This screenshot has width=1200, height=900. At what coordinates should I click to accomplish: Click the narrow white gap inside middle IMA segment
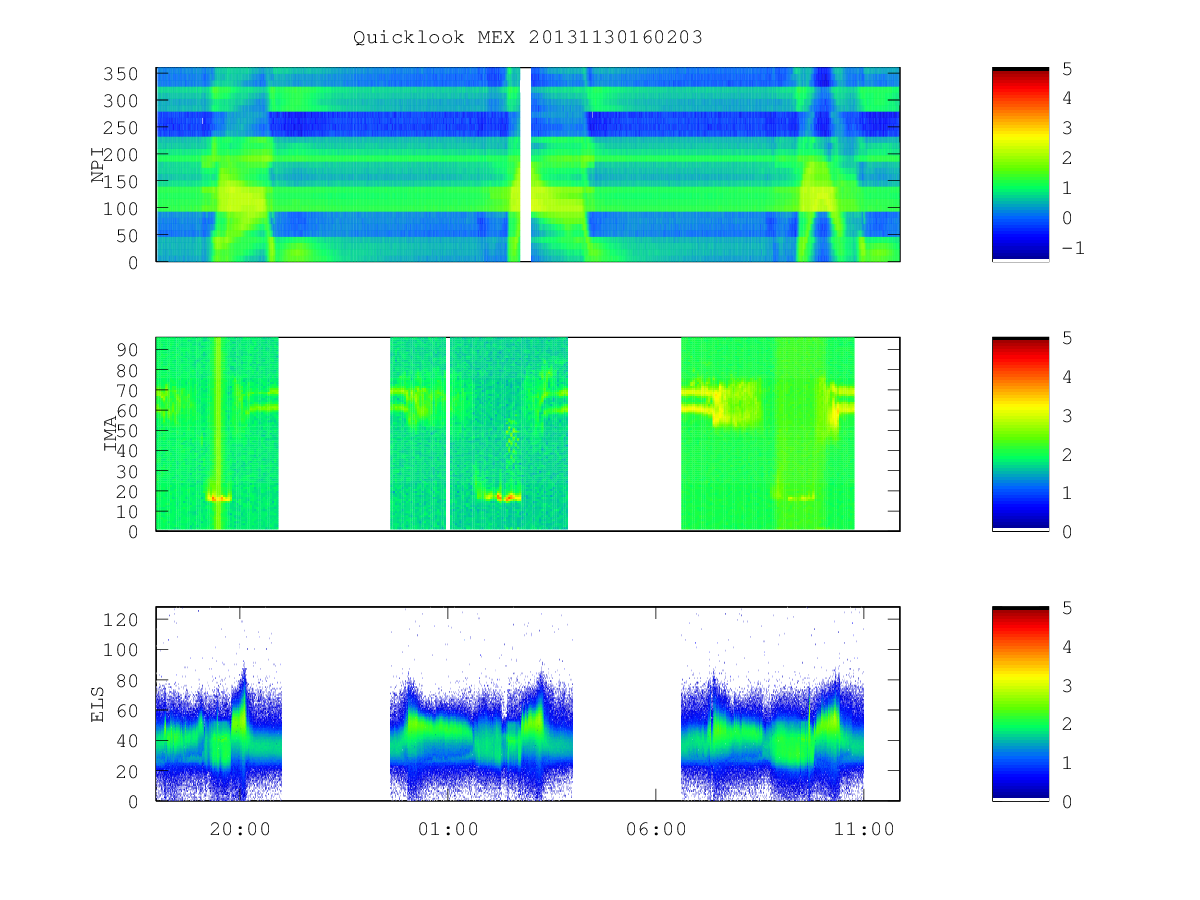click(448, 434)
